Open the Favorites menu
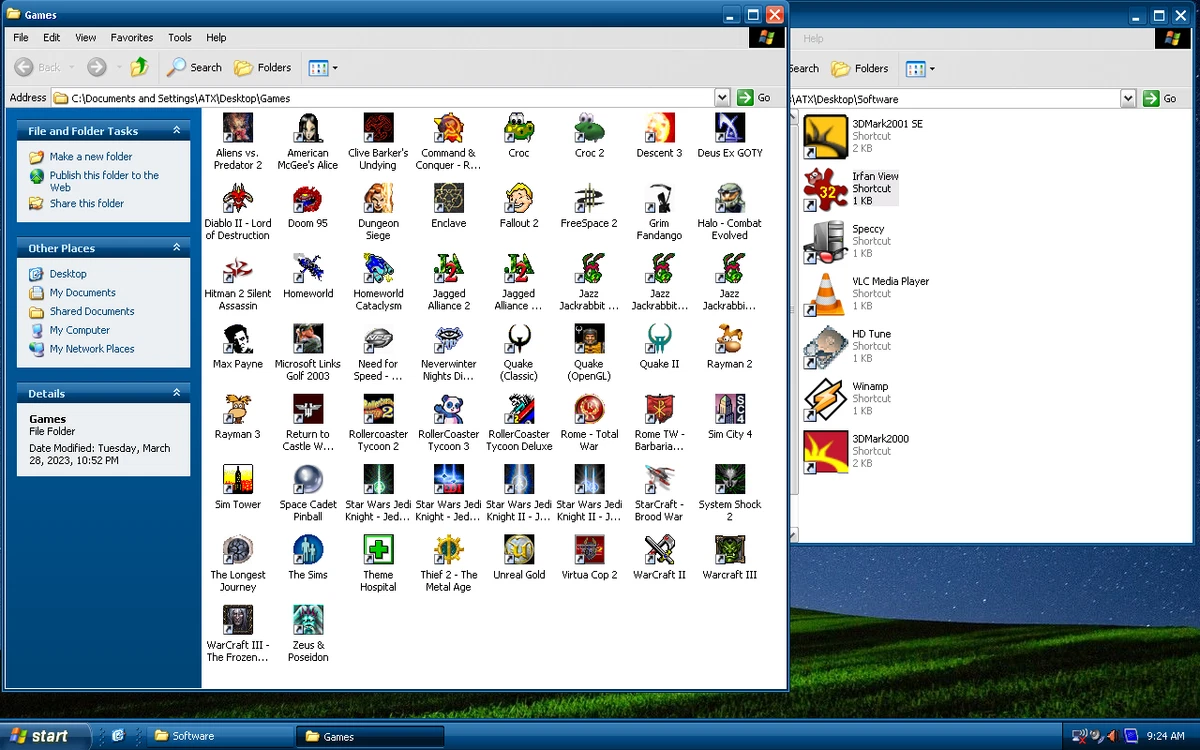This screenshot has height=750, width=1200. (x=131, y=37)
